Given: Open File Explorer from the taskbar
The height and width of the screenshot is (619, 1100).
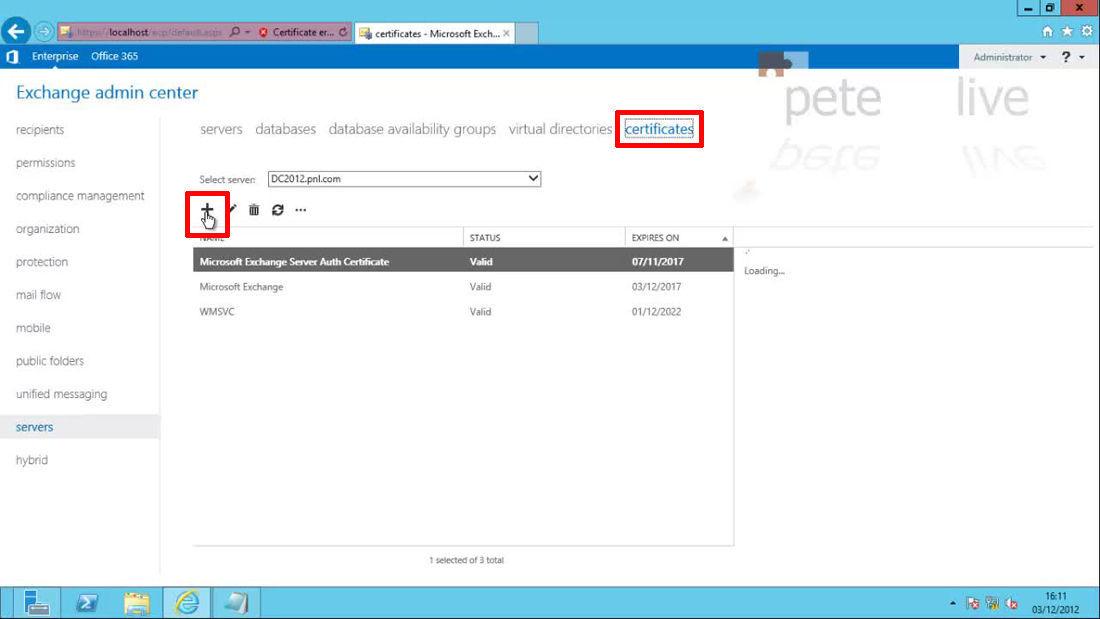Looking at the screenshot, I should (x=137, y=603).
